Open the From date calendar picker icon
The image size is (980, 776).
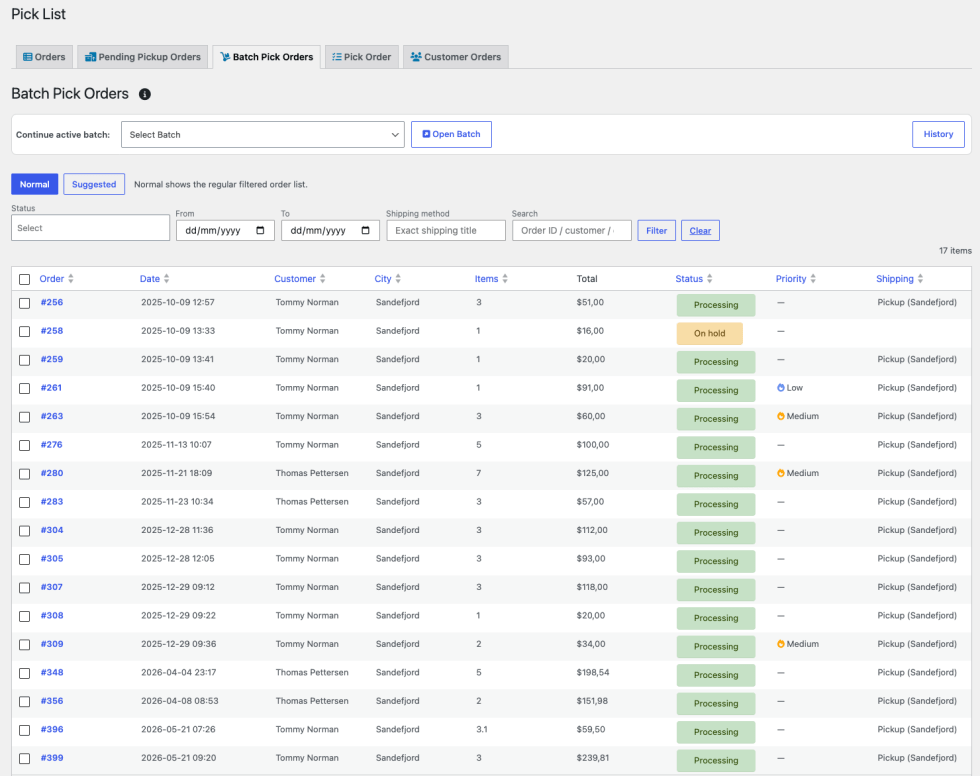coord(261,231)
